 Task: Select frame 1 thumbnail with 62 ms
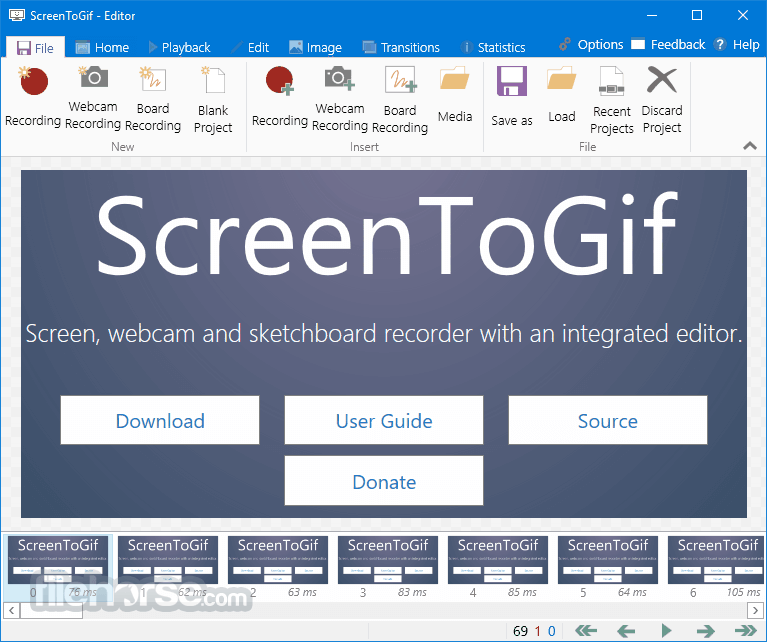[x=168, y=568]
